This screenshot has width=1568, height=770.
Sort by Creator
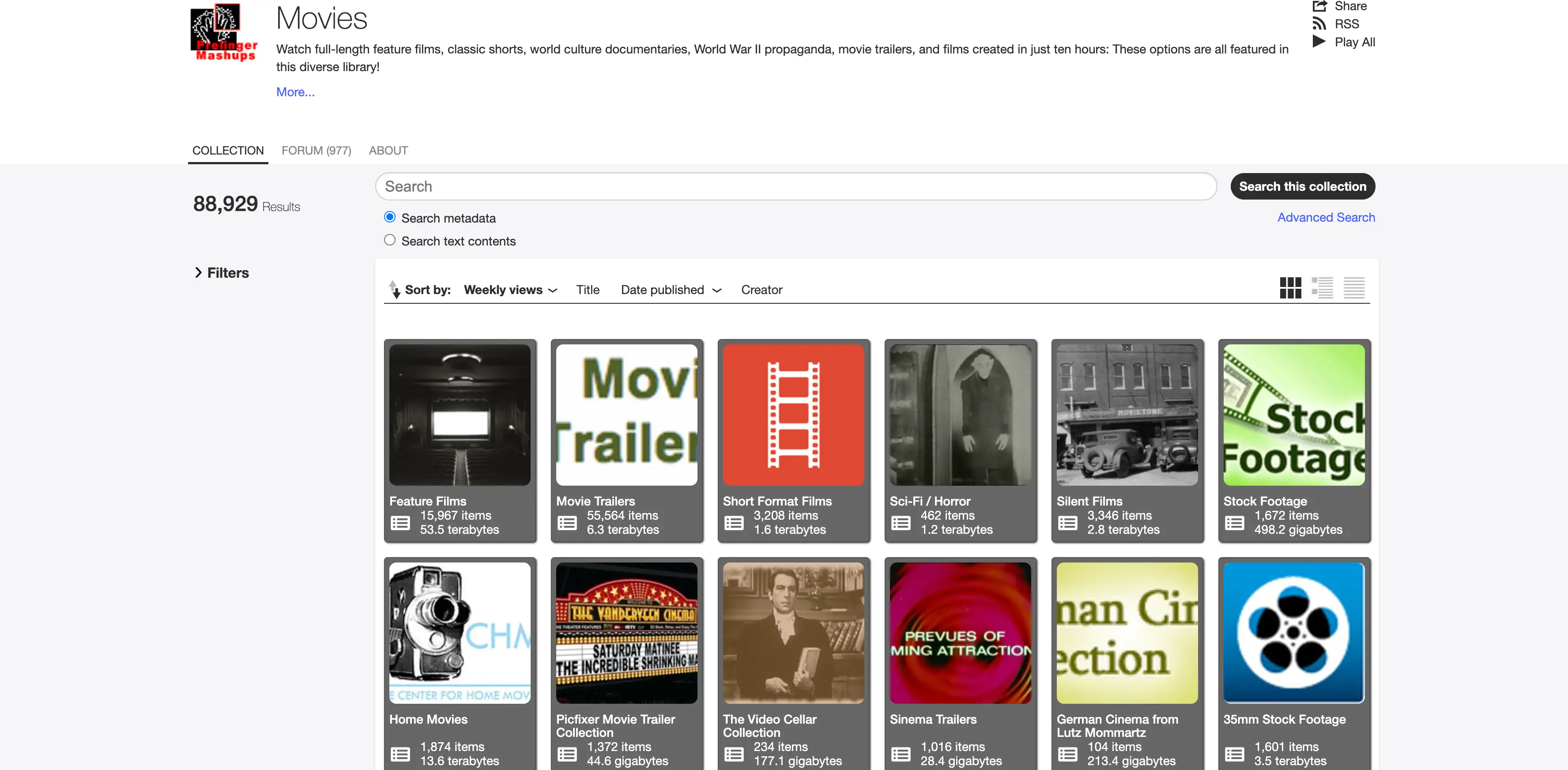pos(761,290)
